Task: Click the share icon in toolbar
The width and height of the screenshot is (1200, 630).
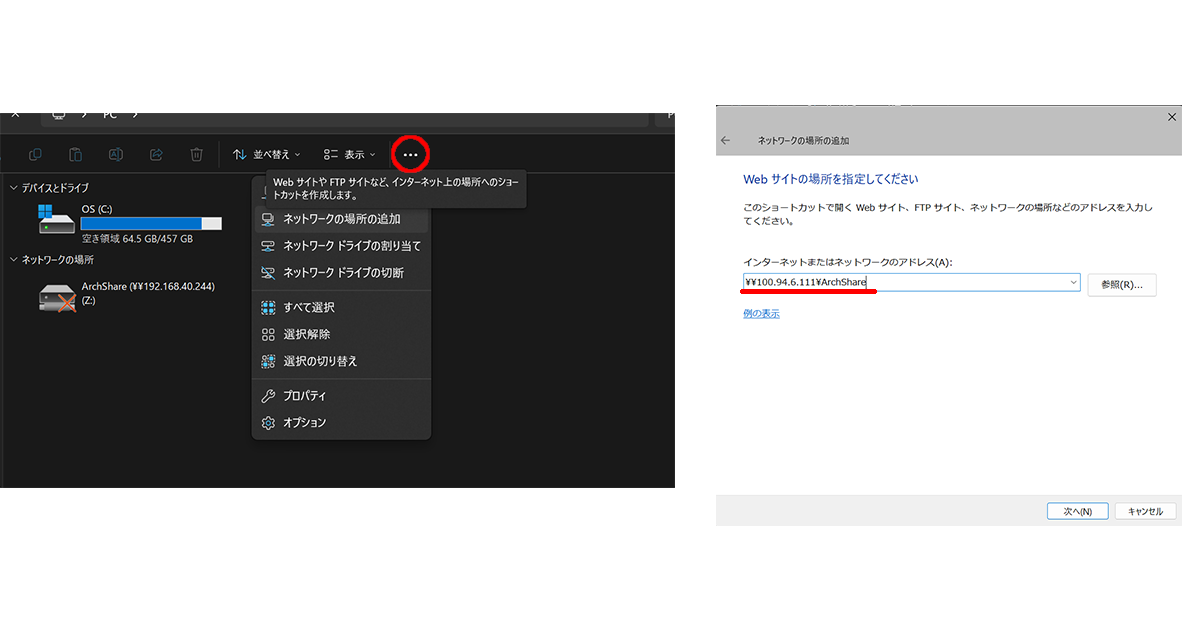Action: click(x=156, y=154)
